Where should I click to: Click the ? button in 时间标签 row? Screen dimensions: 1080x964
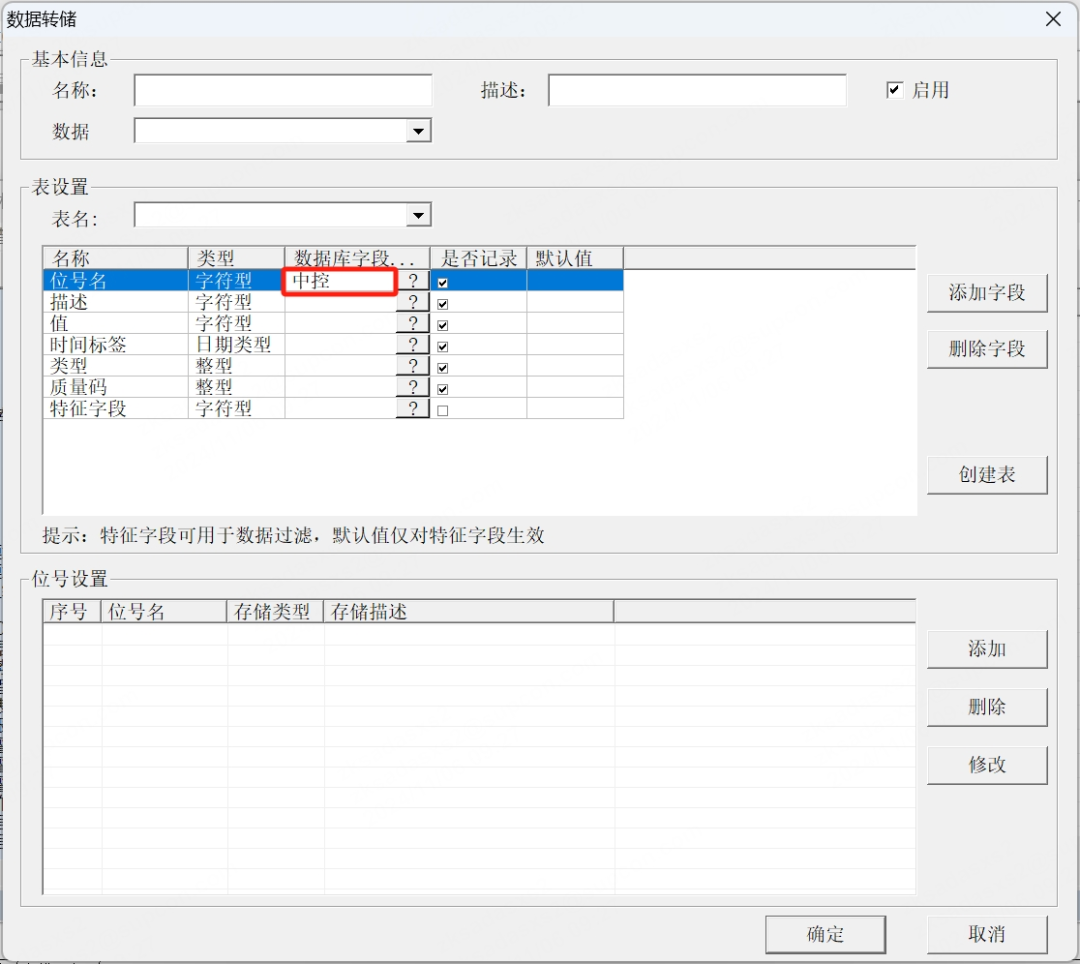[x=412, y=345]
